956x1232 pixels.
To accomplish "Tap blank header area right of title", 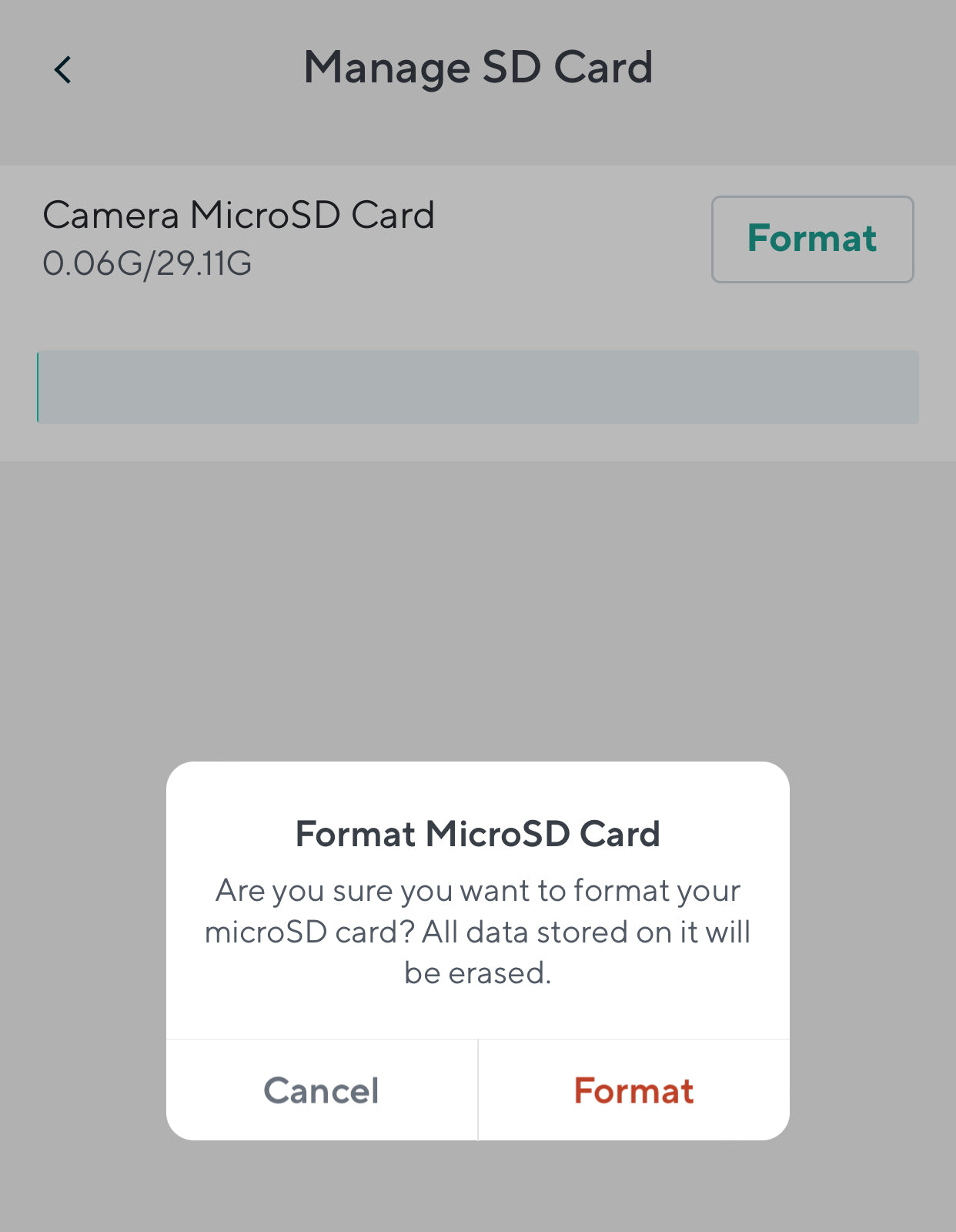I will pos(808,69).
